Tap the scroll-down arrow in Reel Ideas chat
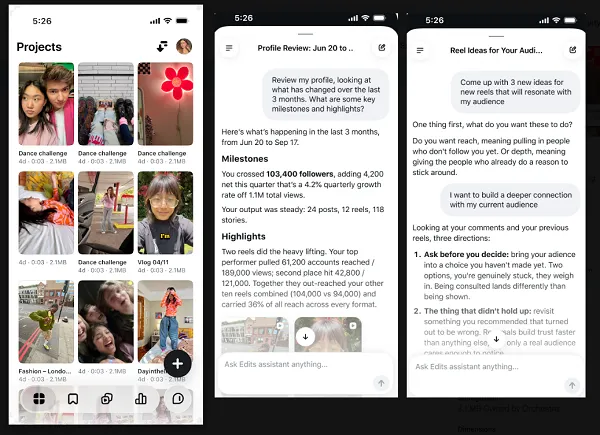 tap(496, 339)
